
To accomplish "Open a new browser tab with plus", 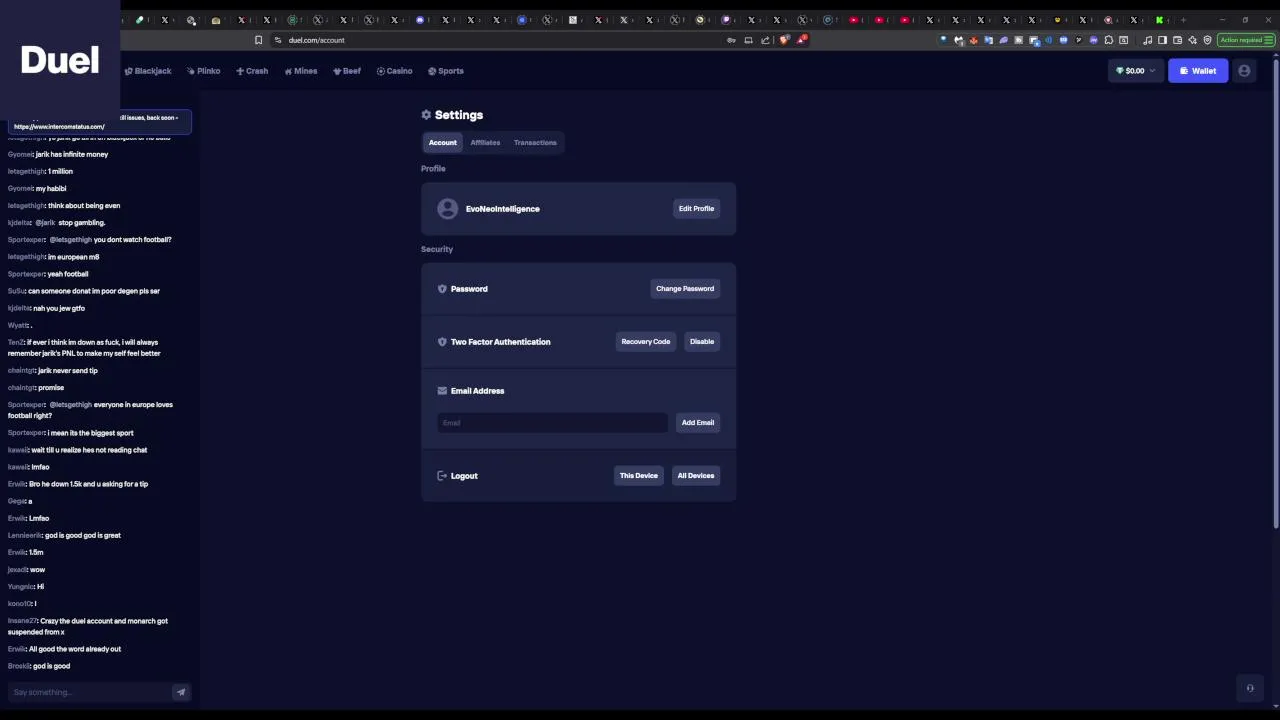I will pos(1183,20).
